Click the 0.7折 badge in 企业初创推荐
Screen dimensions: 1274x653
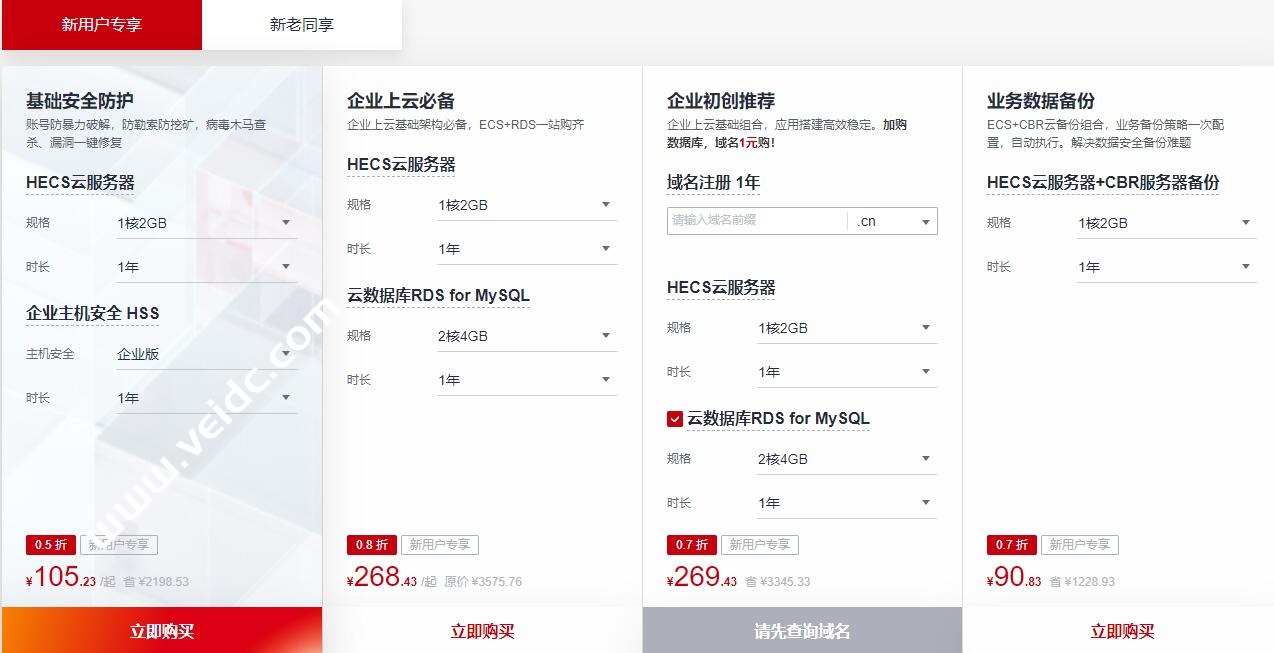coord(691,545)
